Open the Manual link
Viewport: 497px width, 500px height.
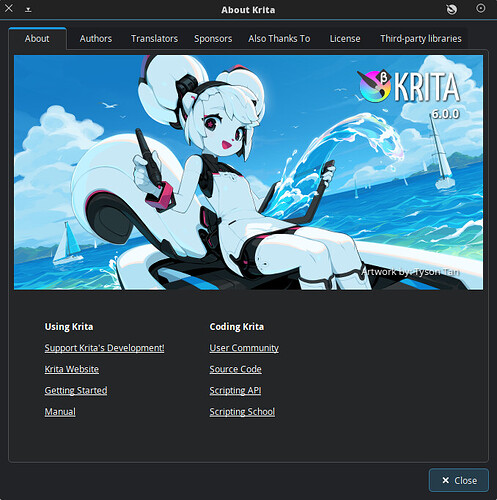pyautogui.click(x=60, y=412)
